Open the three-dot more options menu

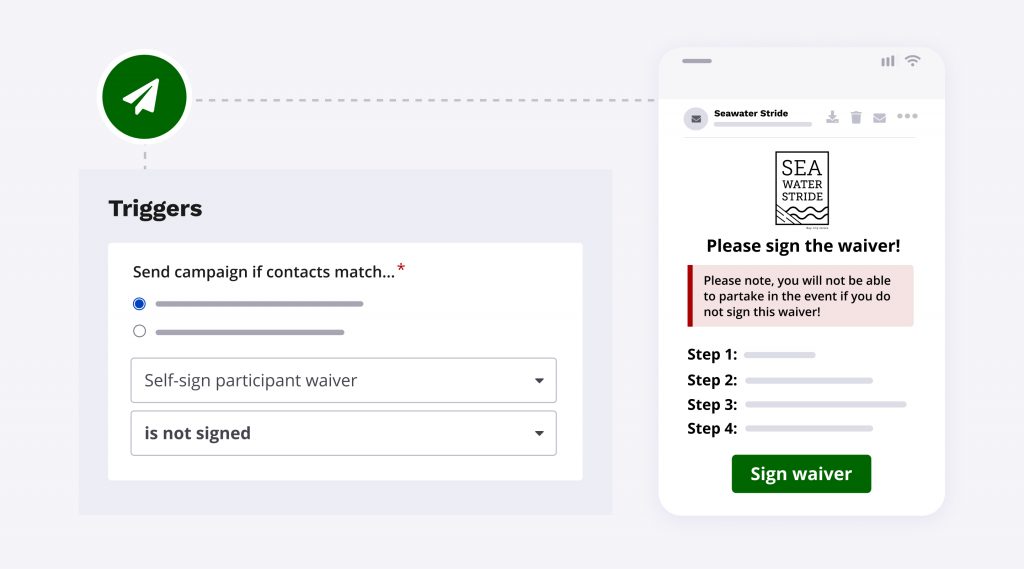[x=907, y=117]
